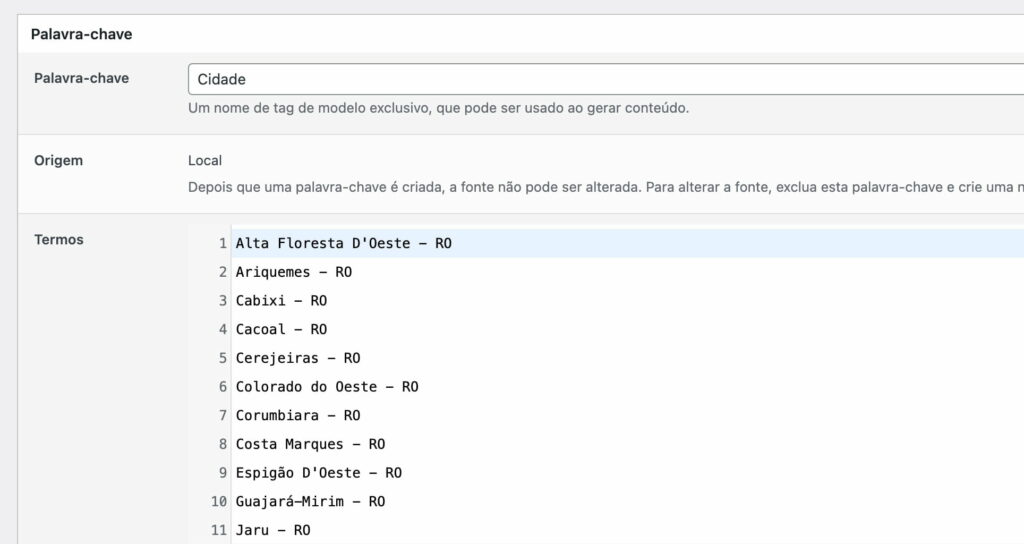
Task: Select the line 'Cabixi – RO'
Action: click(x=281, y=301)
